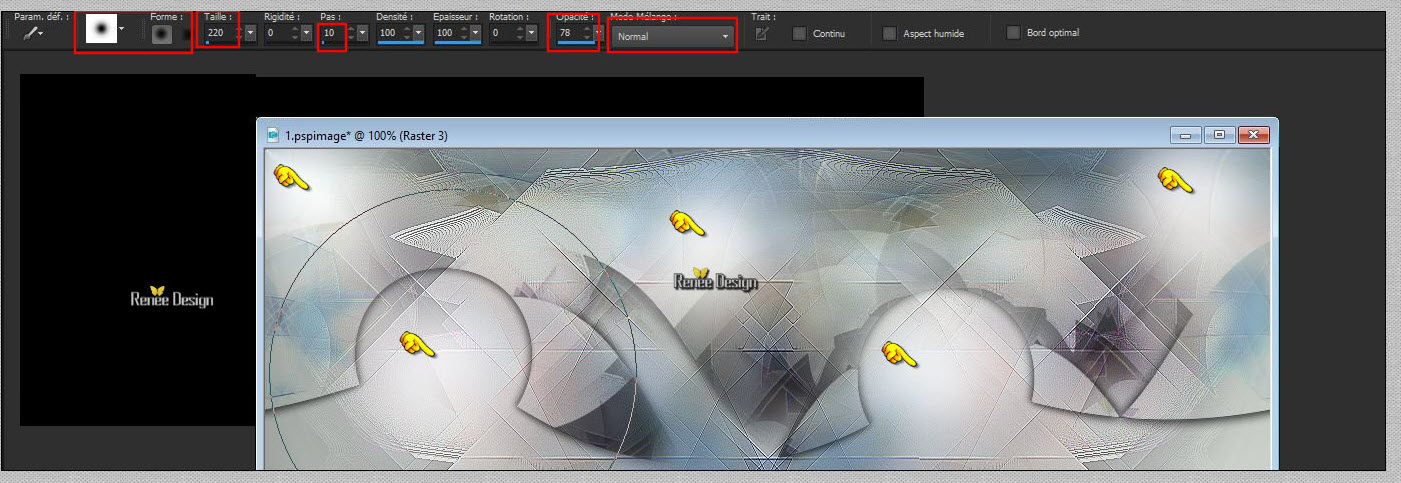This screenshot has width=1401, height=483.
Task: Click the 1.pspimage window title icon
Action: [273, 135]
